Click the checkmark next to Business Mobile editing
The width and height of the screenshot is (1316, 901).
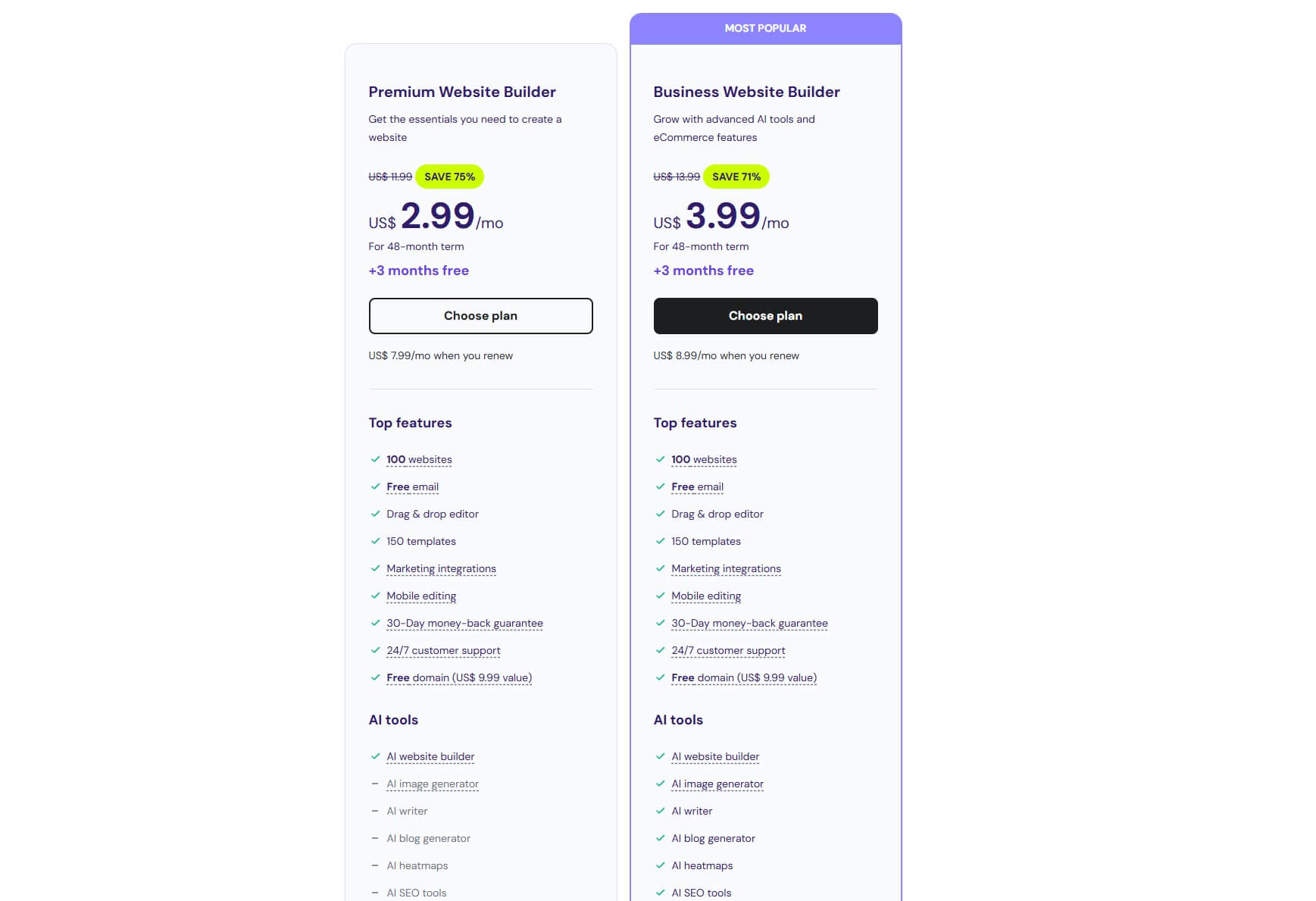click(660, 596)
